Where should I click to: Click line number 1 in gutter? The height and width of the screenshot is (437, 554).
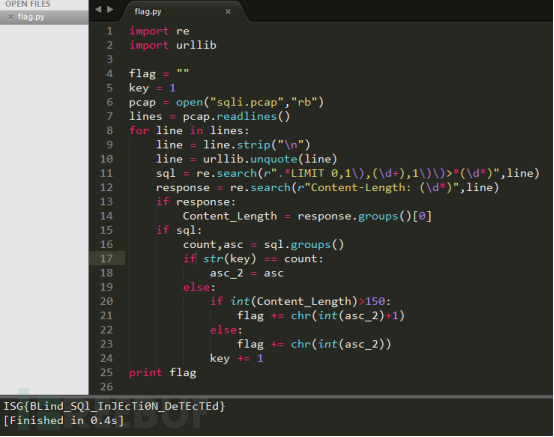(x=110, y=31)
